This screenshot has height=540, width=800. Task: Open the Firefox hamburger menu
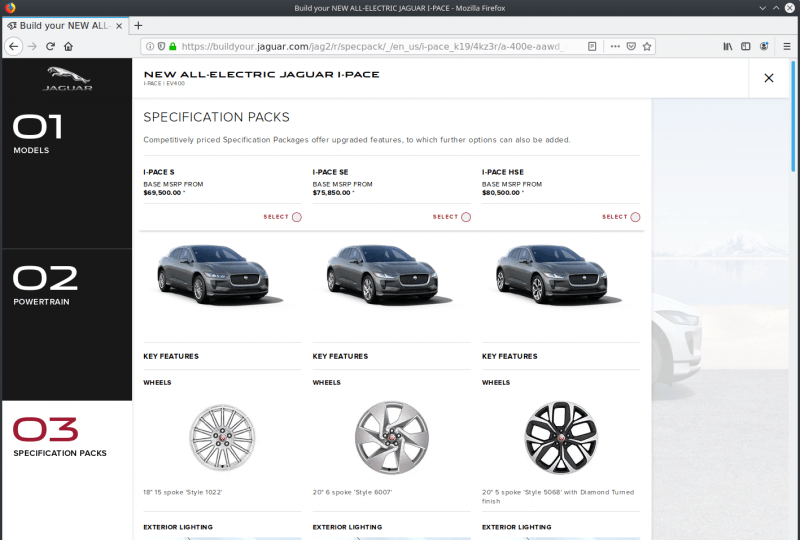[787, 46]
